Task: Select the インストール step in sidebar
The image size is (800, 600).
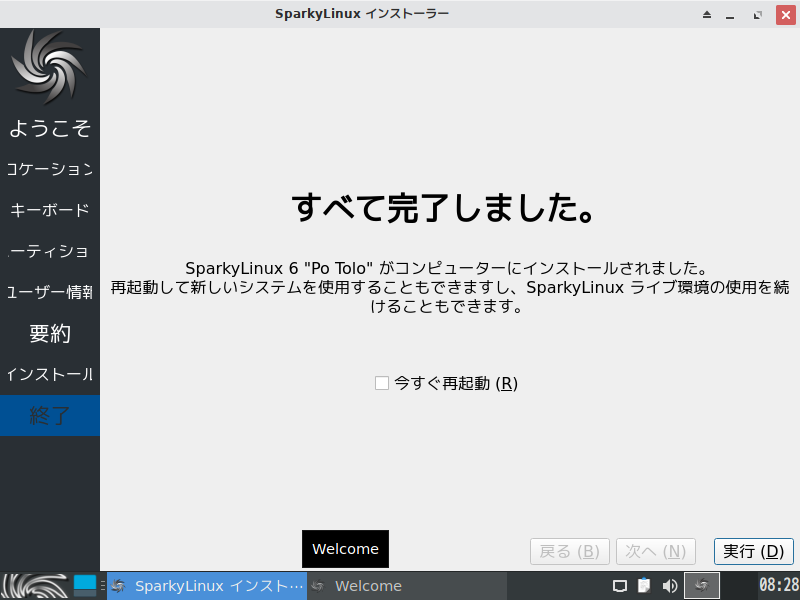Action: point(50,374)
